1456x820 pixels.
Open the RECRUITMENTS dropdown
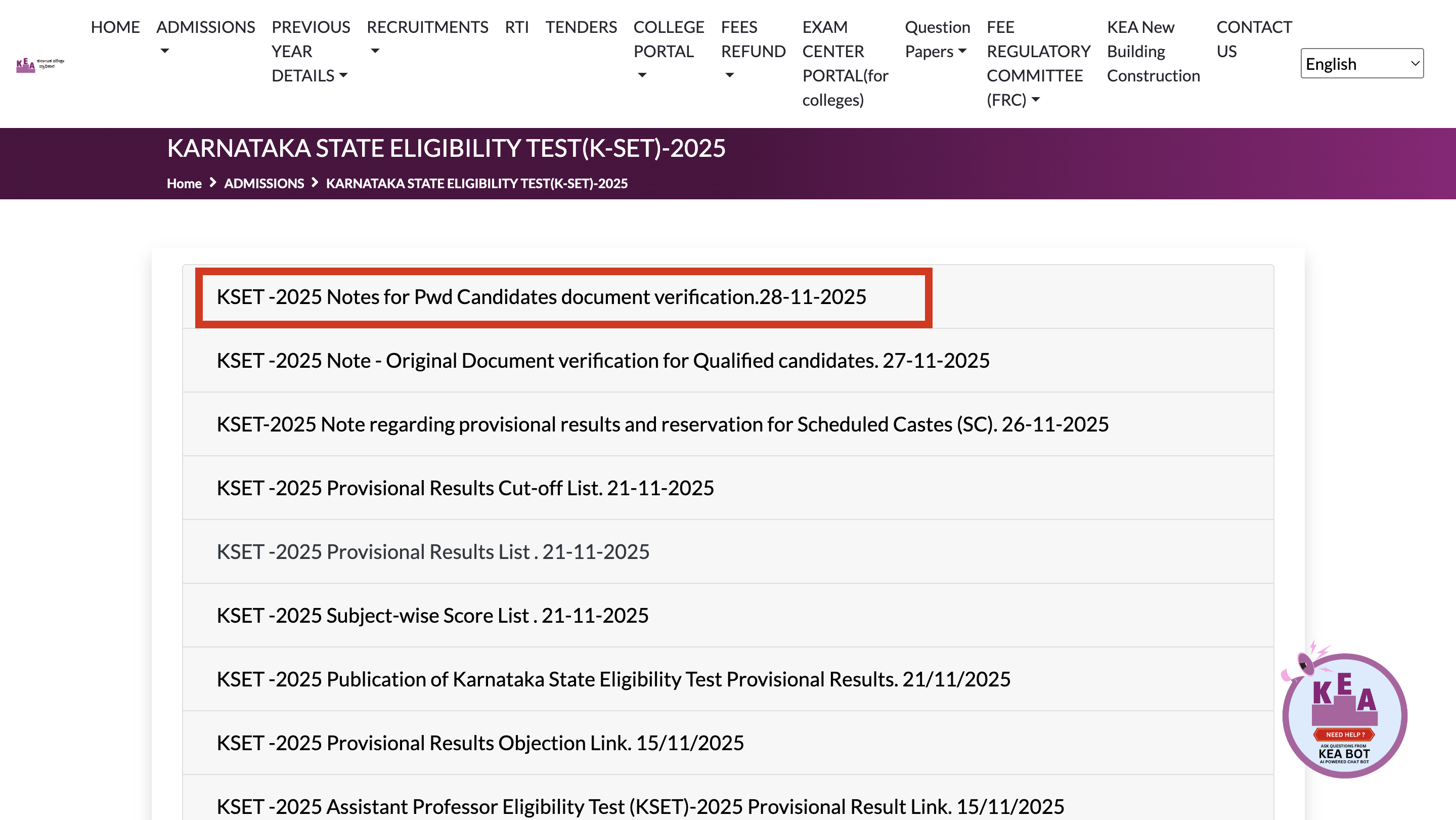coord(427,38)
